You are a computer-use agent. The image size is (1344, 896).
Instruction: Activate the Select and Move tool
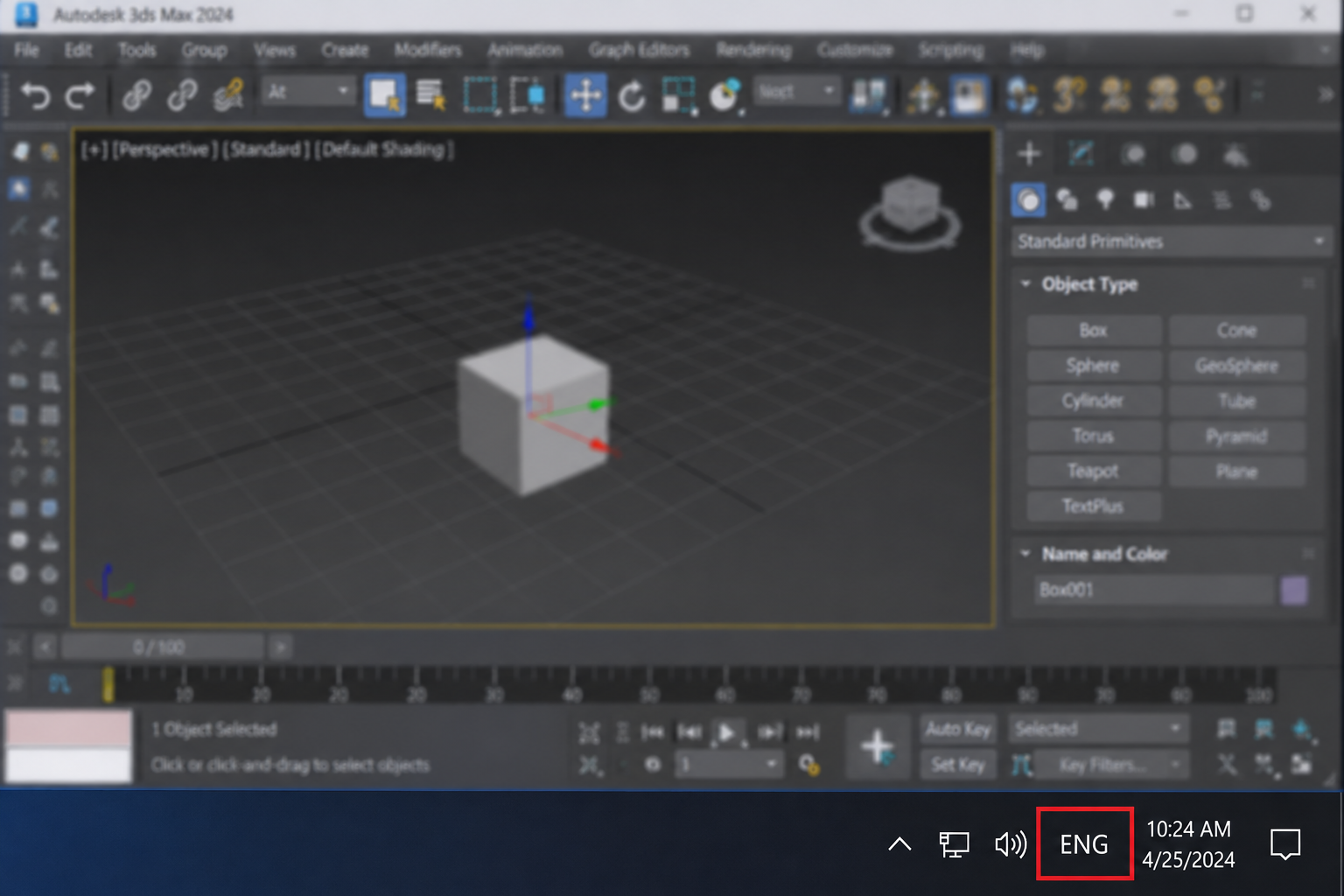(585, 94)
